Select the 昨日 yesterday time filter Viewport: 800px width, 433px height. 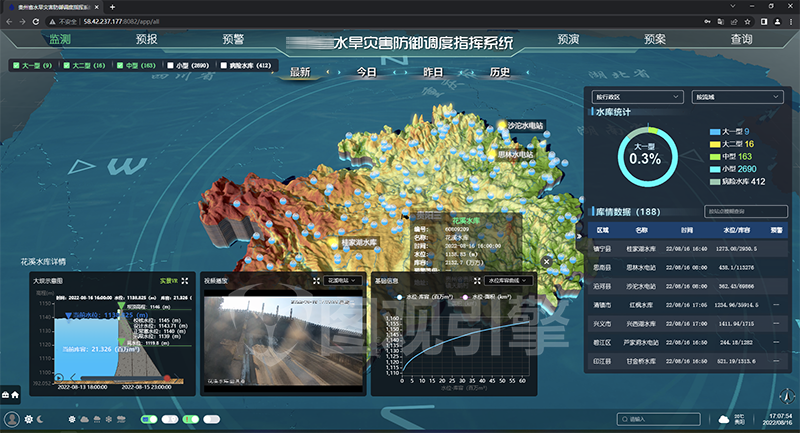coord(433,72)
